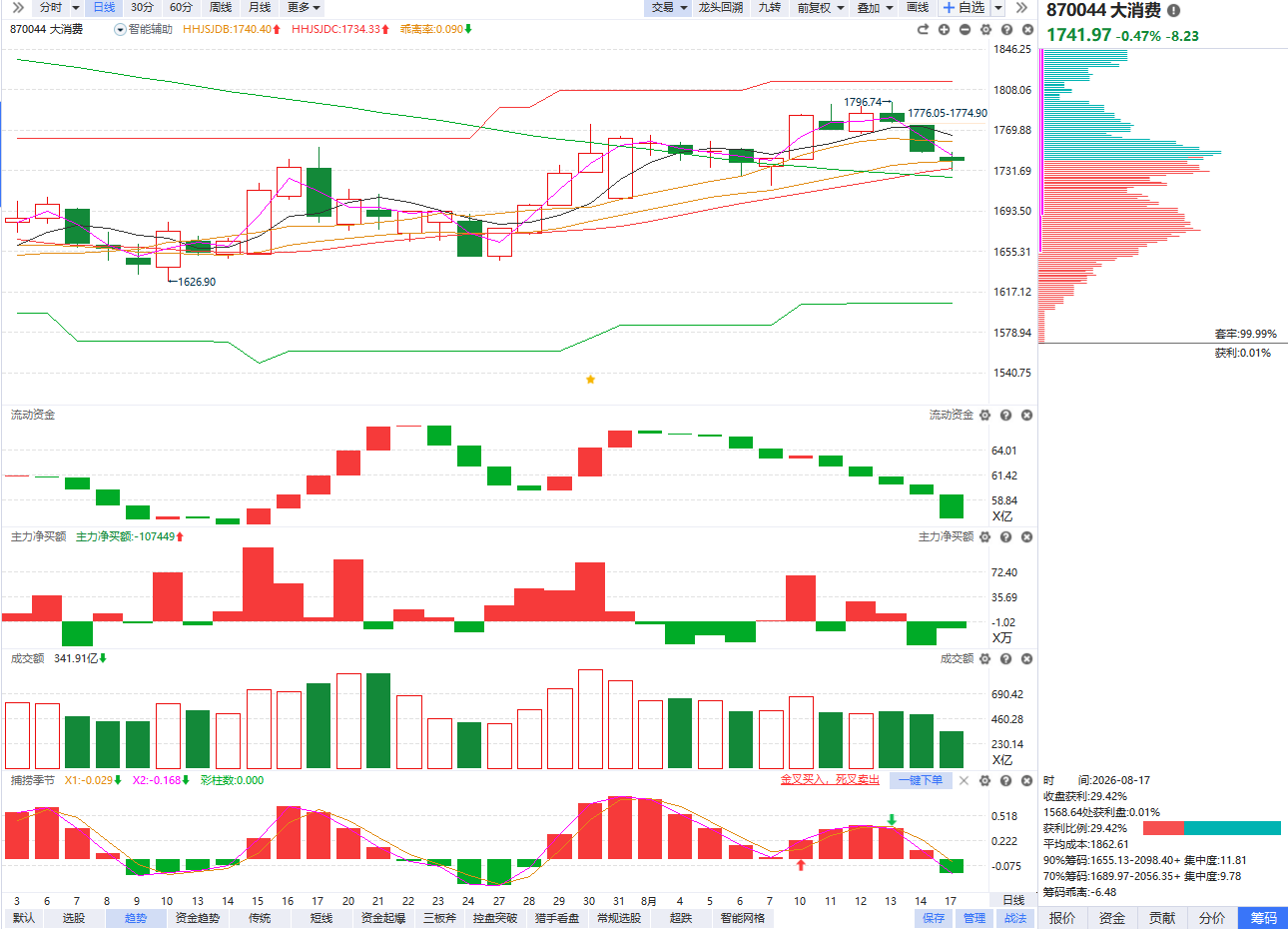Screen dimensions: 1288x929
Task: Open the 筹码 chip distribution tab
Action: (1263, 918)
